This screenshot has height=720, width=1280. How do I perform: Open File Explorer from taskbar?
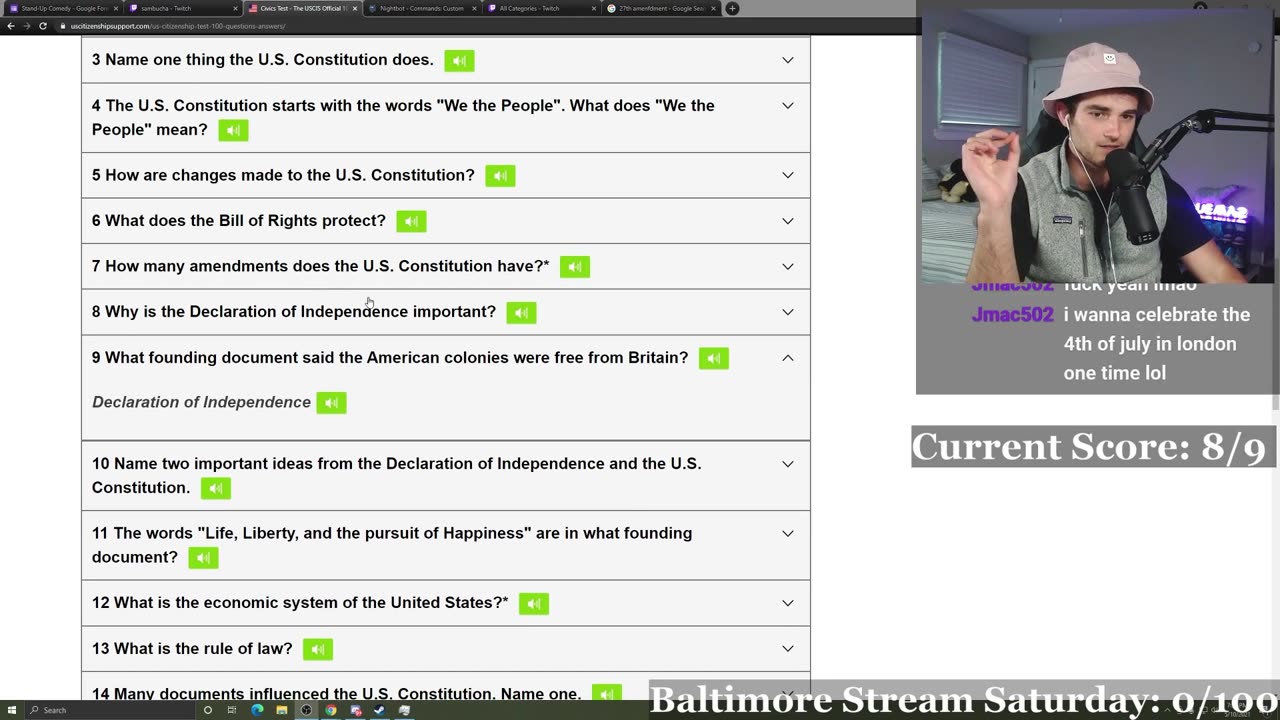click(281, 710)
